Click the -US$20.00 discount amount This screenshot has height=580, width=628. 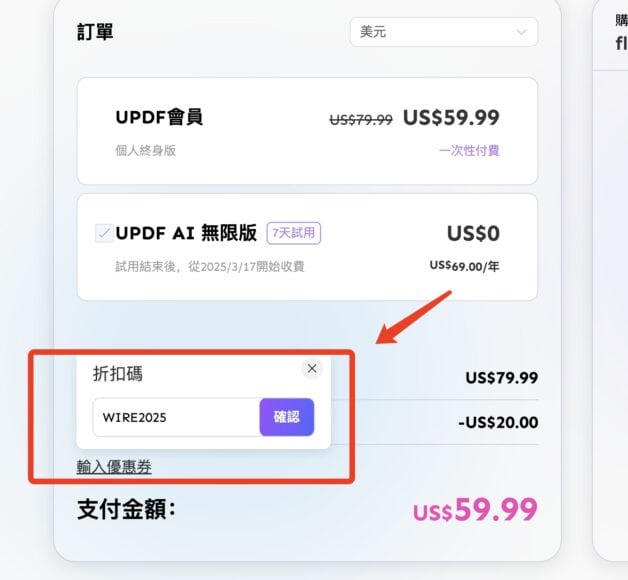(x=498, y=423)
